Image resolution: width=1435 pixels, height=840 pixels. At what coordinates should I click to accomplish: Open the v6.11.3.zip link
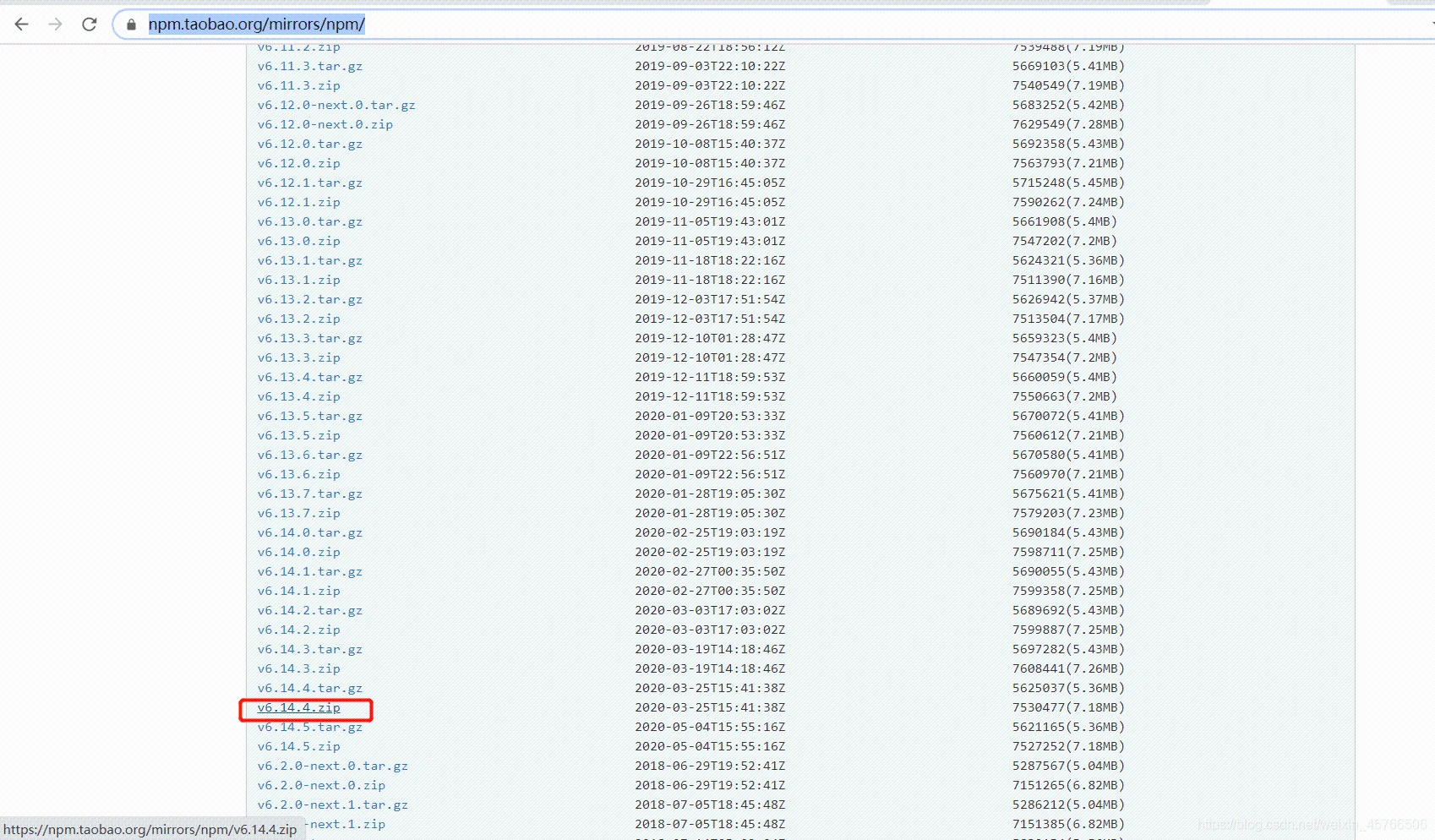tap(299, 86)
